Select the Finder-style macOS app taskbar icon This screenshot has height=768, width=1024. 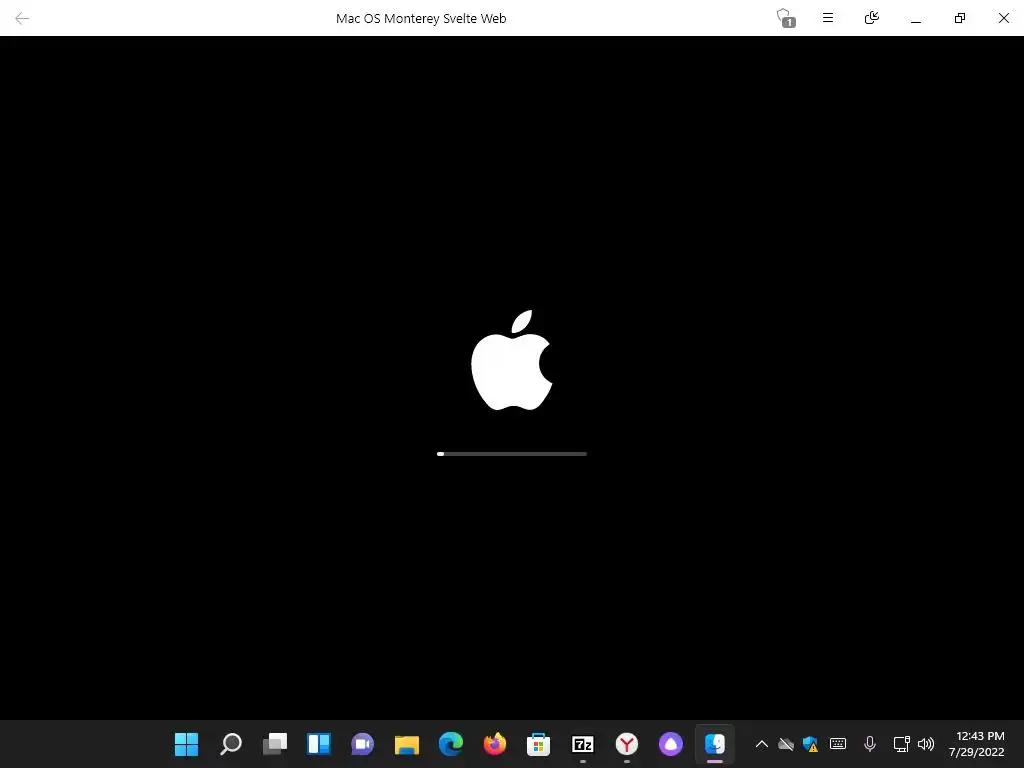714,744
